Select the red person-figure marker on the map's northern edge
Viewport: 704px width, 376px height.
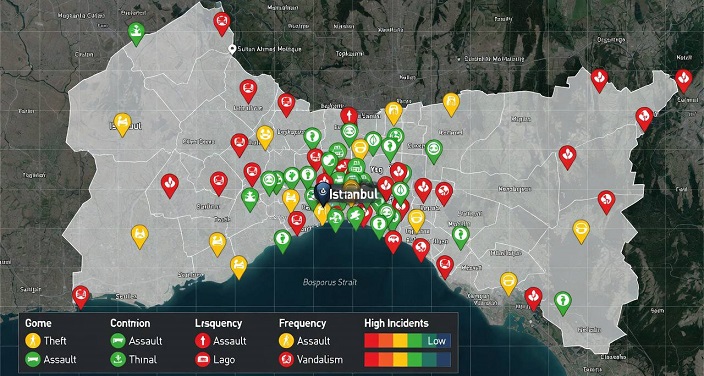349,117
